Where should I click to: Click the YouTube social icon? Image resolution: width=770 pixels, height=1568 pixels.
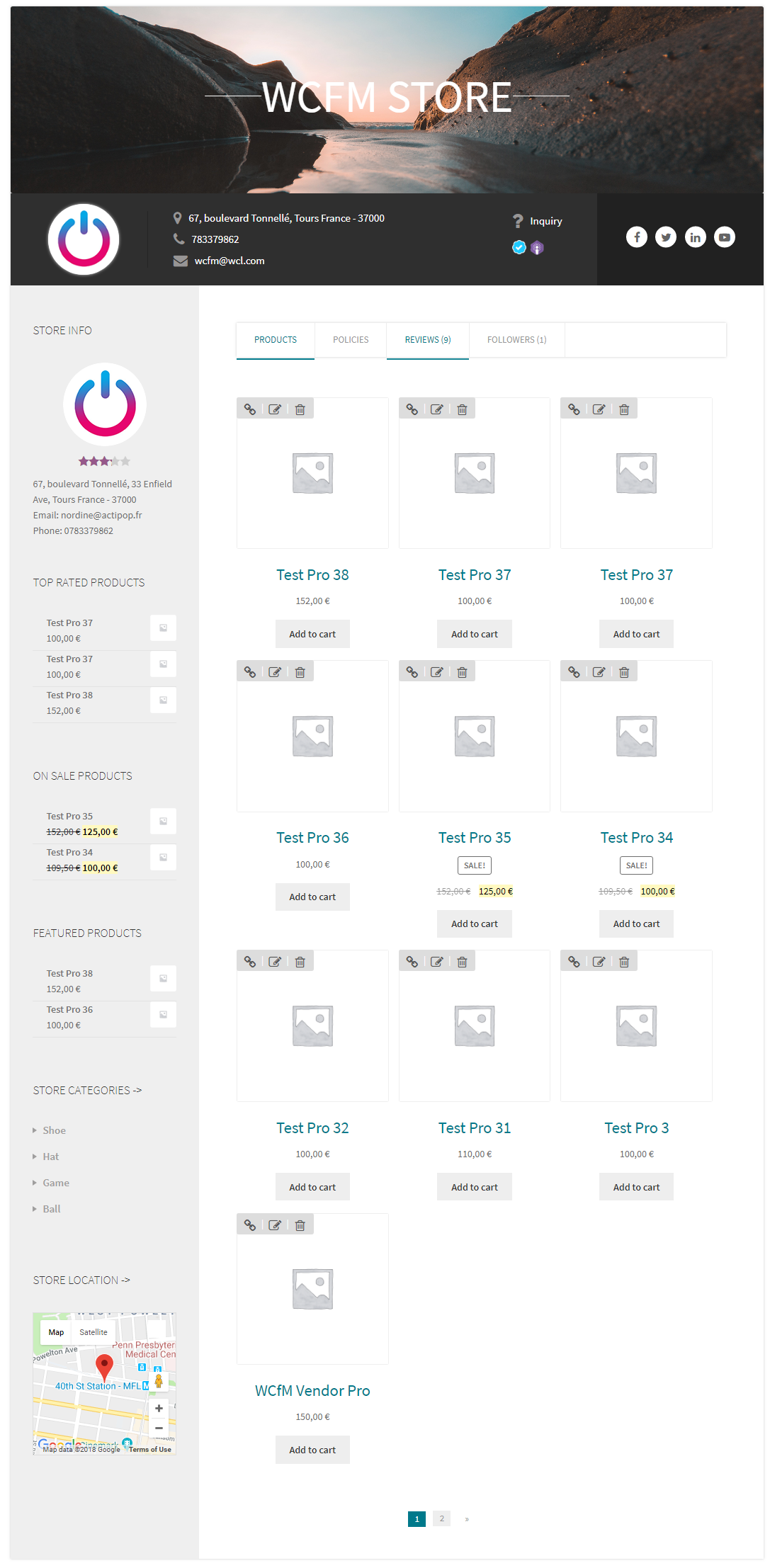724,237
